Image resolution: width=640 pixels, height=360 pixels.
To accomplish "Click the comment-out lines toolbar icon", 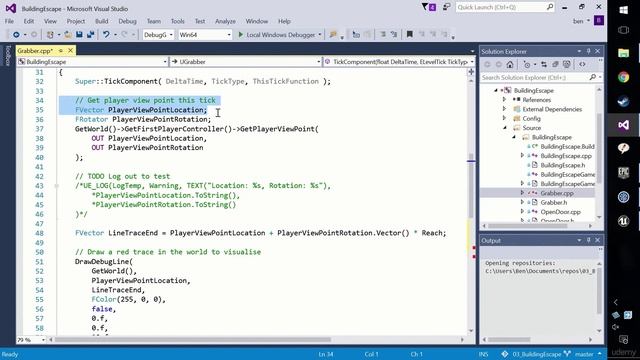I will (x=383, y=35).
